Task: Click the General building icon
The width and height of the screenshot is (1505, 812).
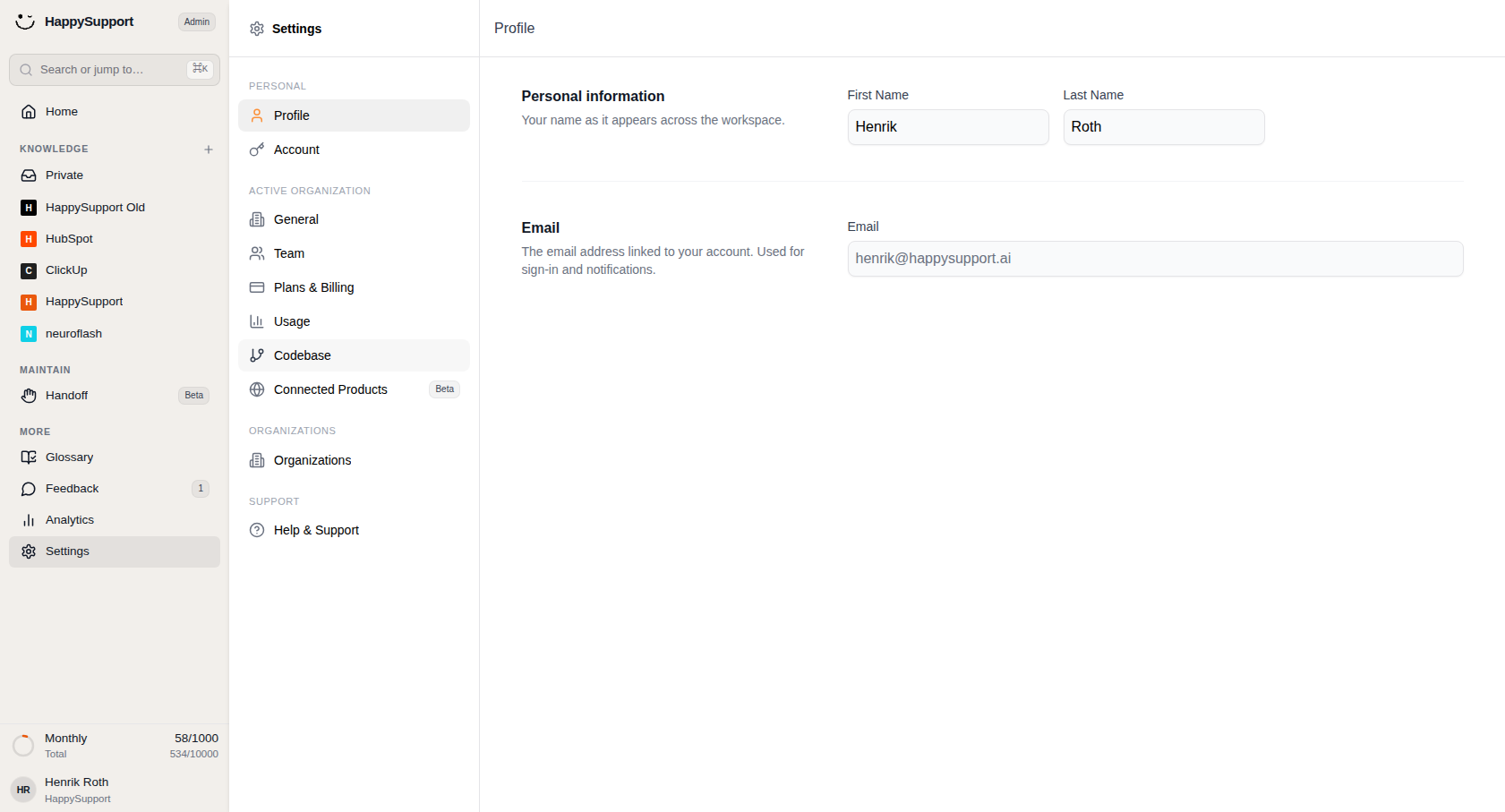Action: tap(257, 219)
